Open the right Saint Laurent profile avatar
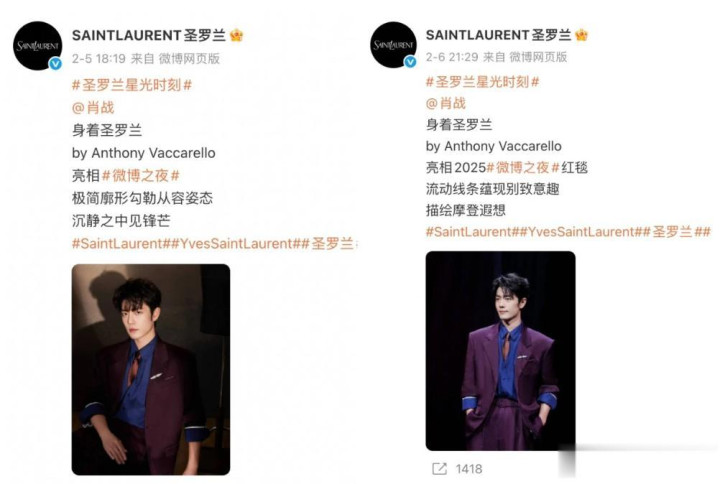This screenshot has height=484, width=720. point(394,45)
